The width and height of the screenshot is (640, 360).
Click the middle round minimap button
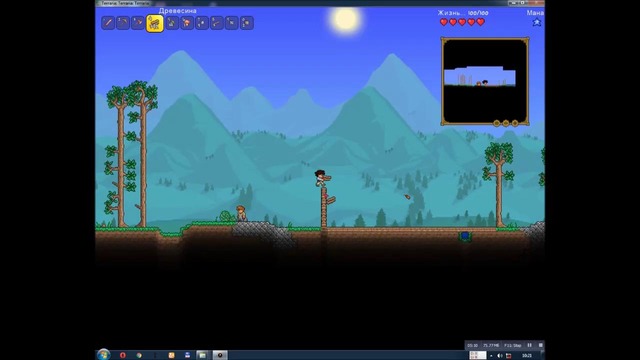click(506, 123)
